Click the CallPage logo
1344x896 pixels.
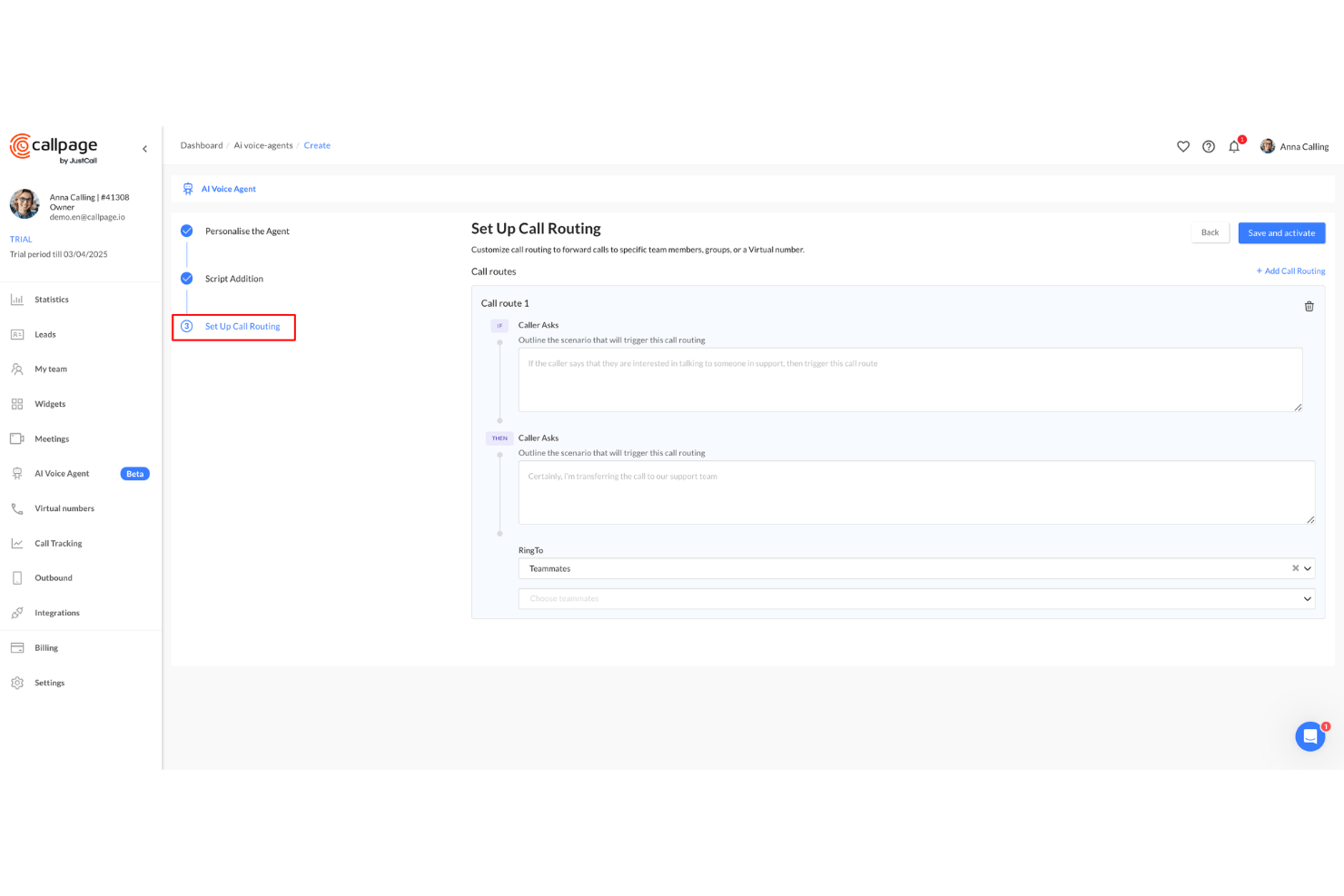54,149
